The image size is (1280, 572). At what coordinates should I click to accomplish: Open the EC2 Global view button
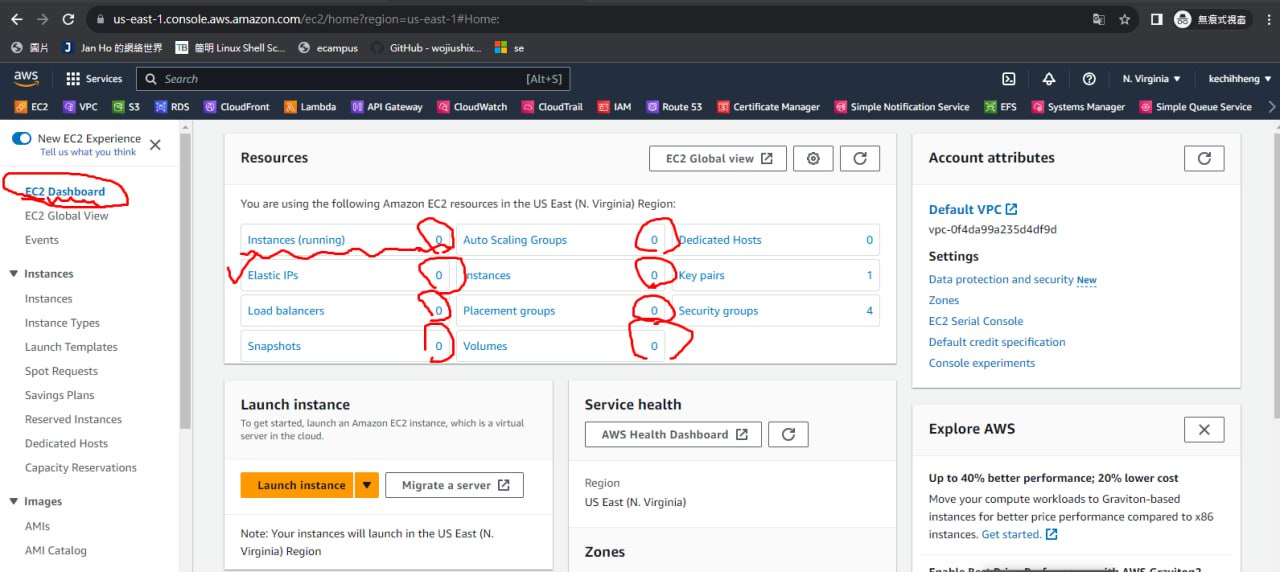click(718, 158)
